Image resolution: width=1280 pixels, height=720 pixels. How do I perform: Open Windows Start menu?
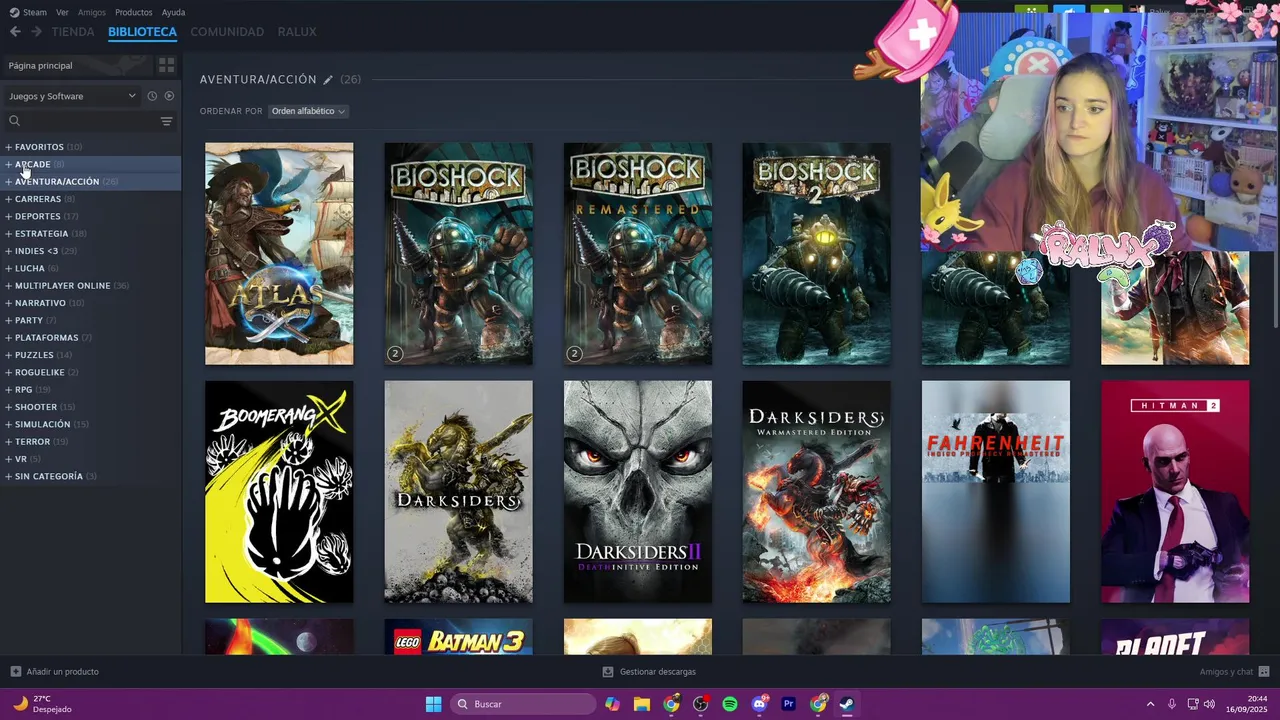[433, 704]
